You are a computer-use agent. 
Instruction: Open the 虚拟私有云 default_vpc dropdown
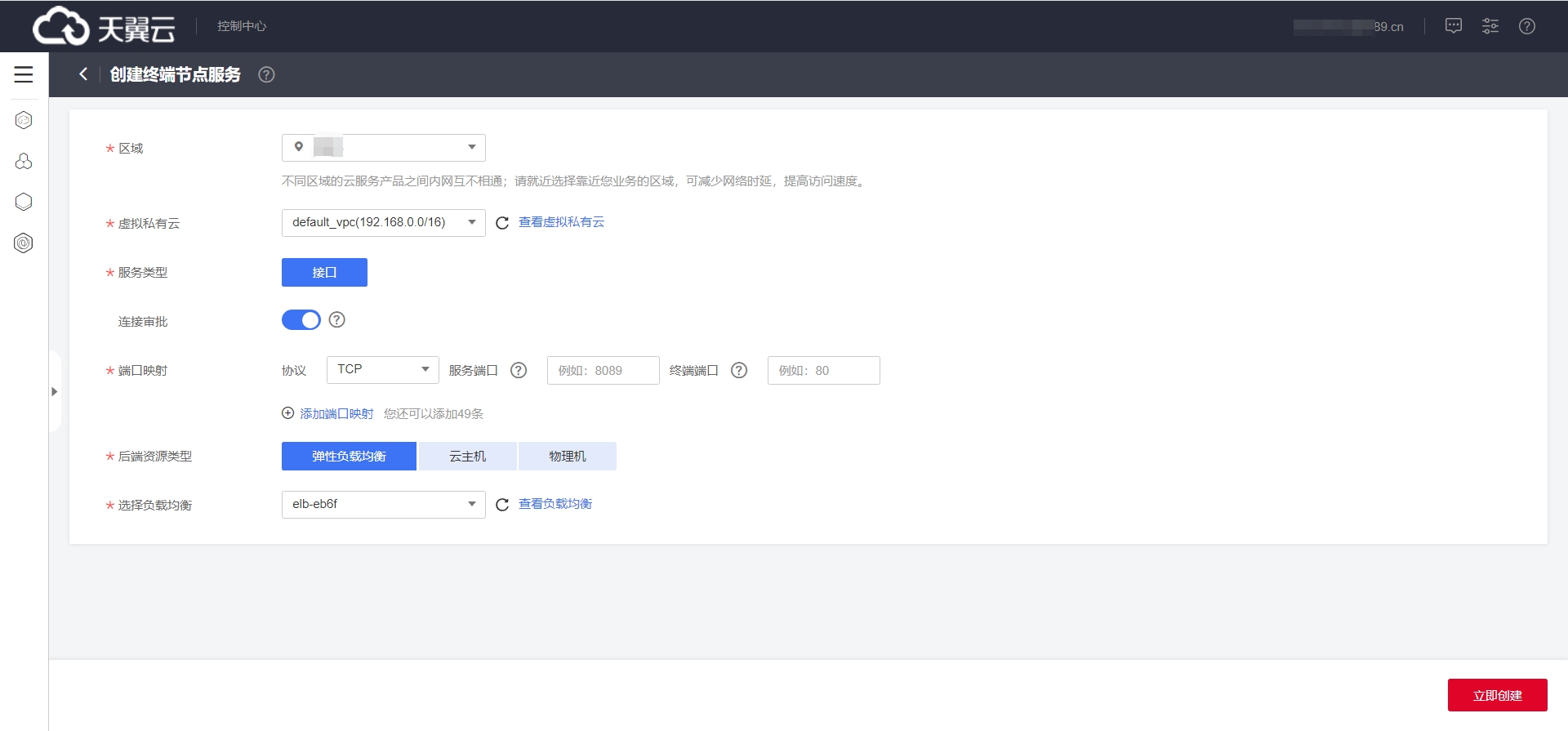click(x=383, y=223)
